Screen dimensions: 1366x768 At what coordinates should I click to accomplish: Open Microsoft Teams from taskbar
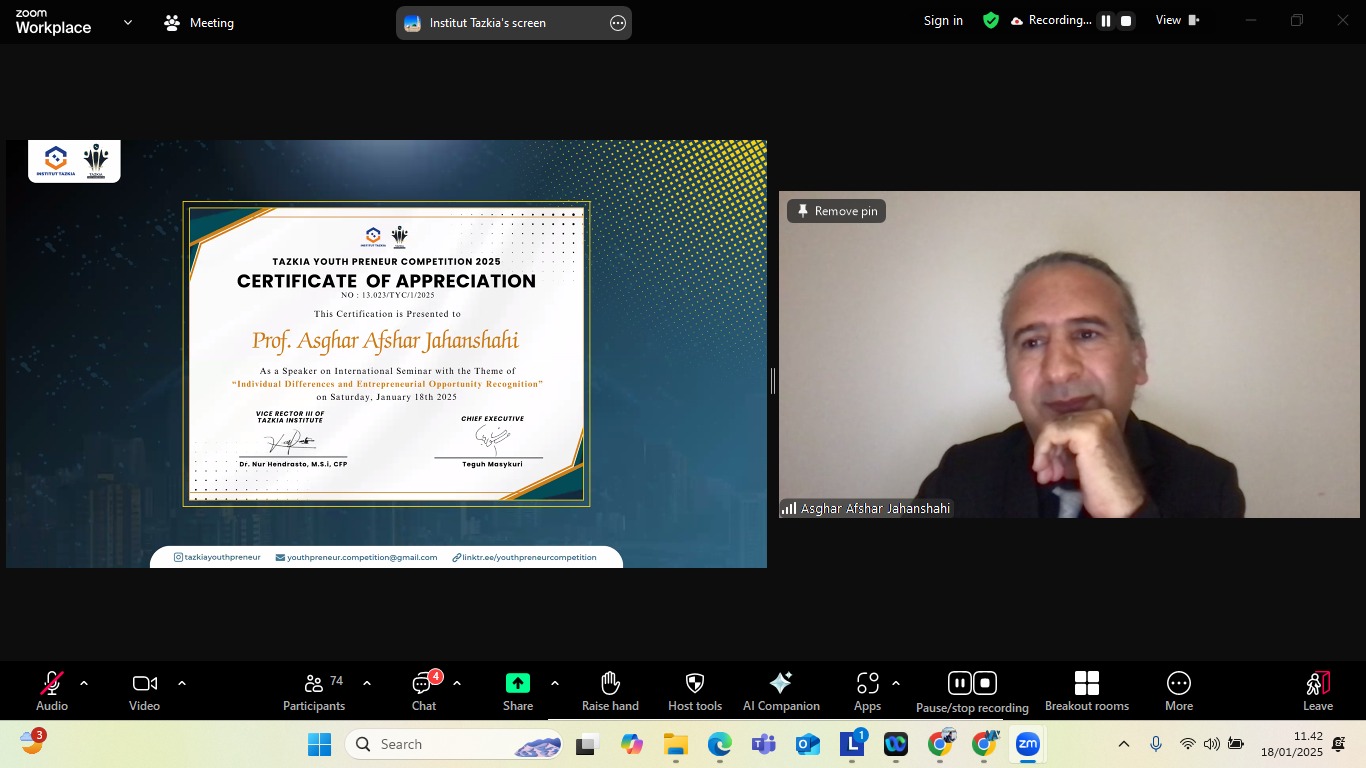pyautogui.click(x=764, y=744)
